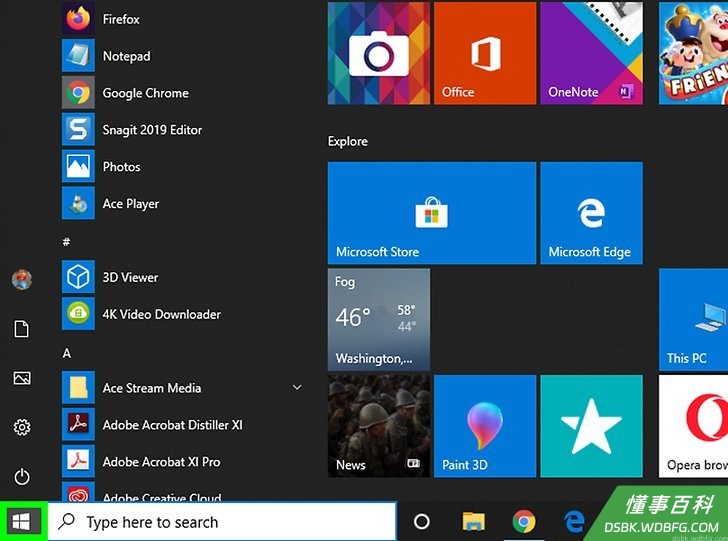
Task: Open the Microsoft Edge tile
Action: click(x=592, y=213)
